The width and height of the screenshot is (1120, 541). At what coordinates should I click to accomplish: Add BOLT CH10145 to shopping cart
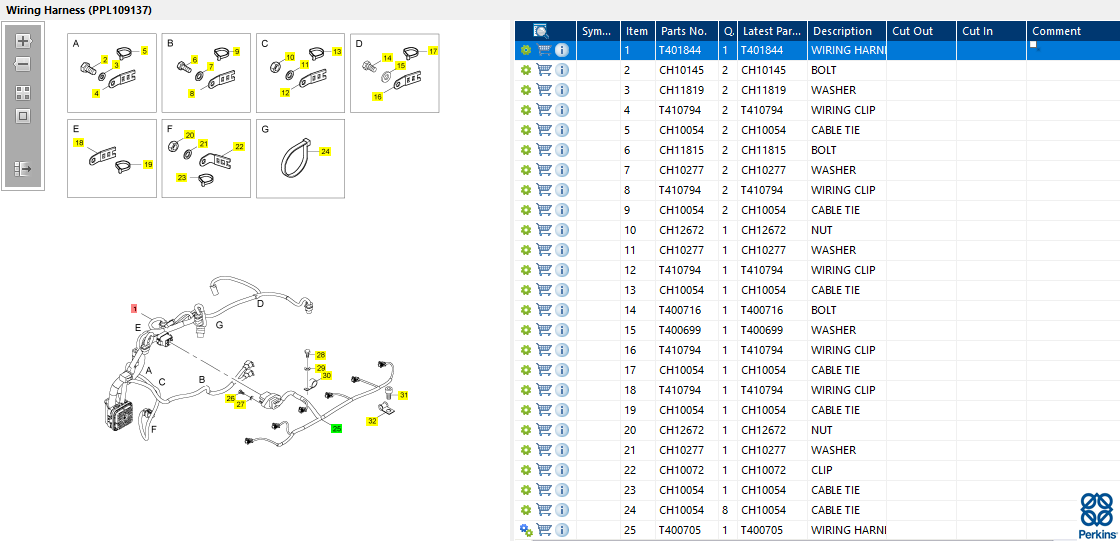544,70
